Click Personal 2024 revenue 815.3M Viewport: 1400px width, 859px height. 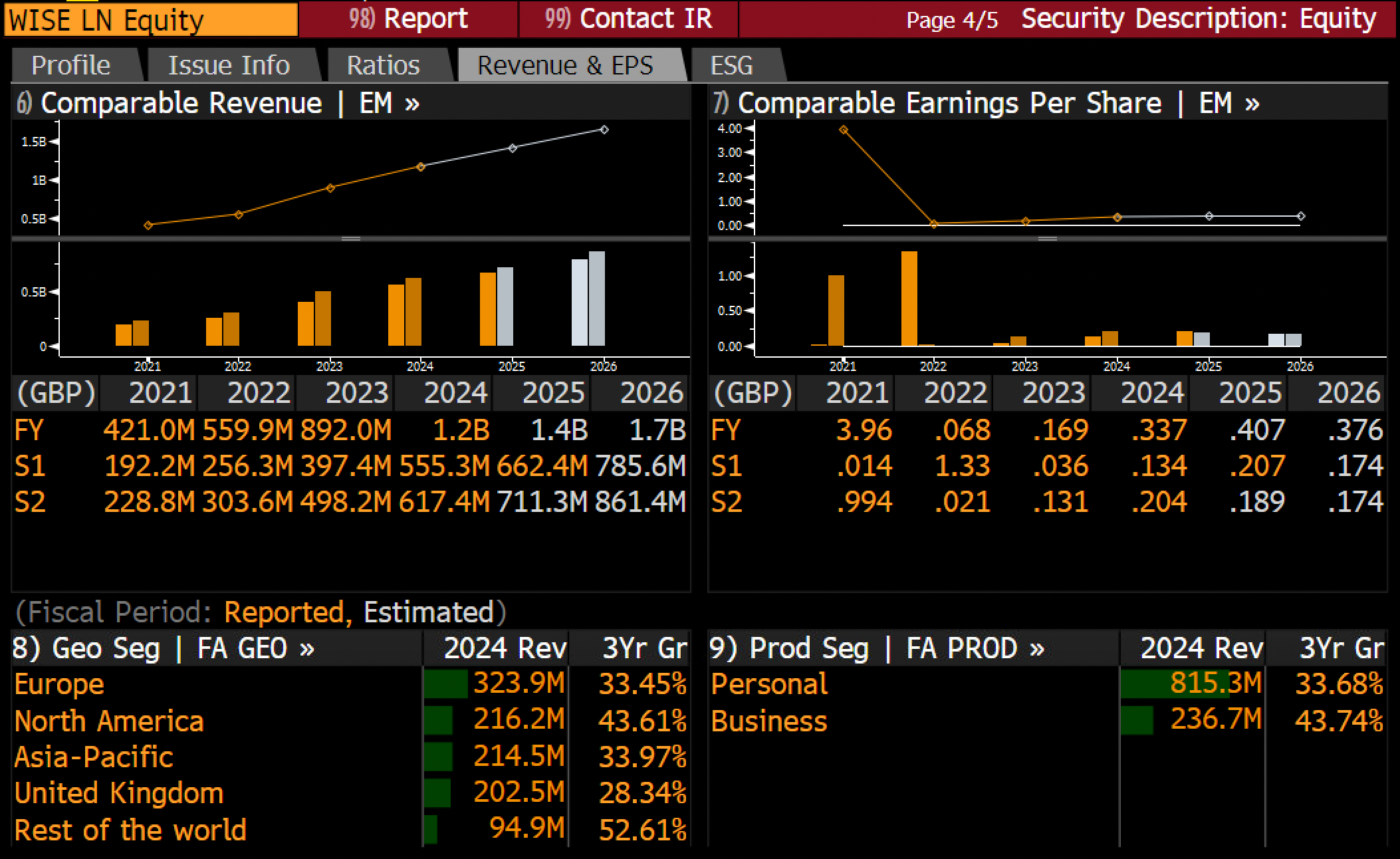pos(1217,683)
